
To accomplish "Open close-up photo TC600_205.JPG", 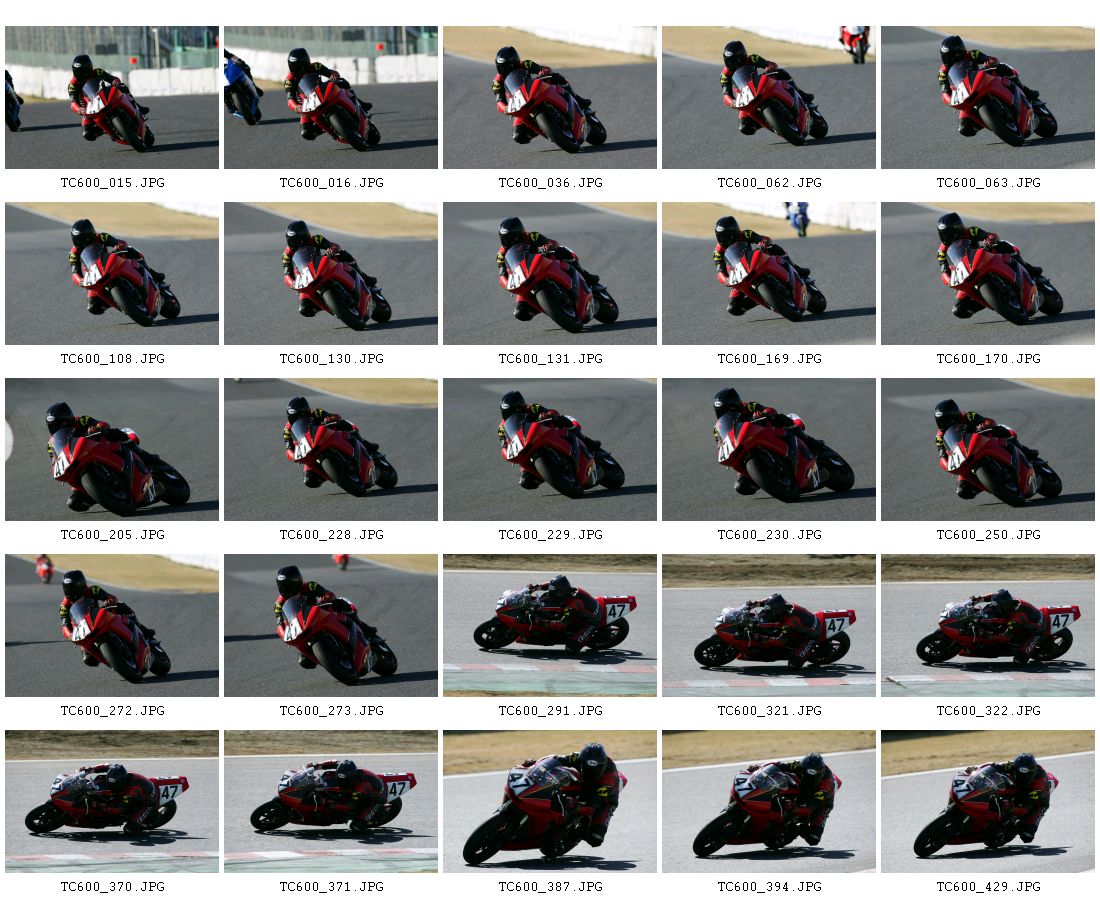I will 112,450.
